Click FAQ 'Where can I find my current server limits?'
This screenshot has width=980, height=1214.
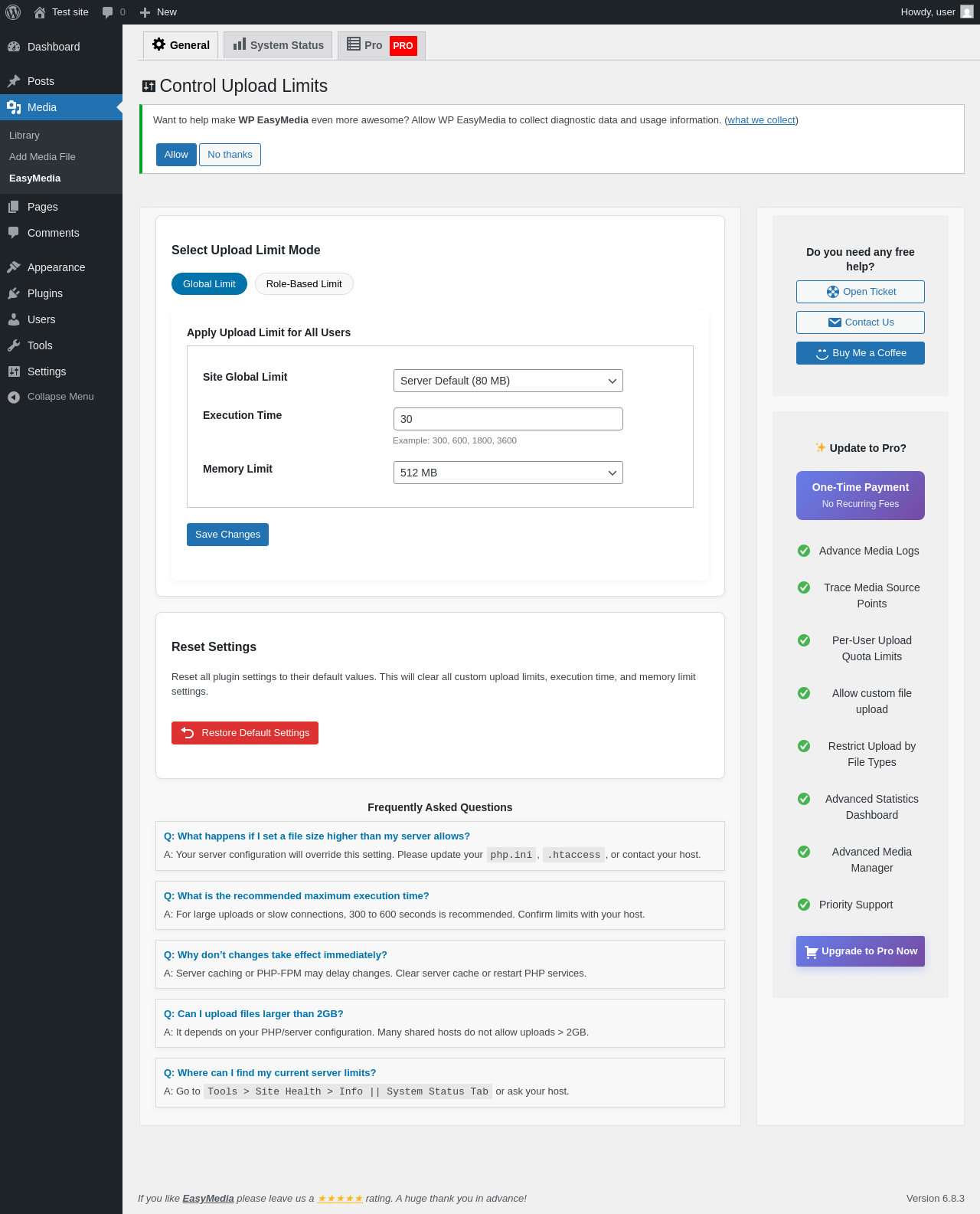(x=270, y=1073)
